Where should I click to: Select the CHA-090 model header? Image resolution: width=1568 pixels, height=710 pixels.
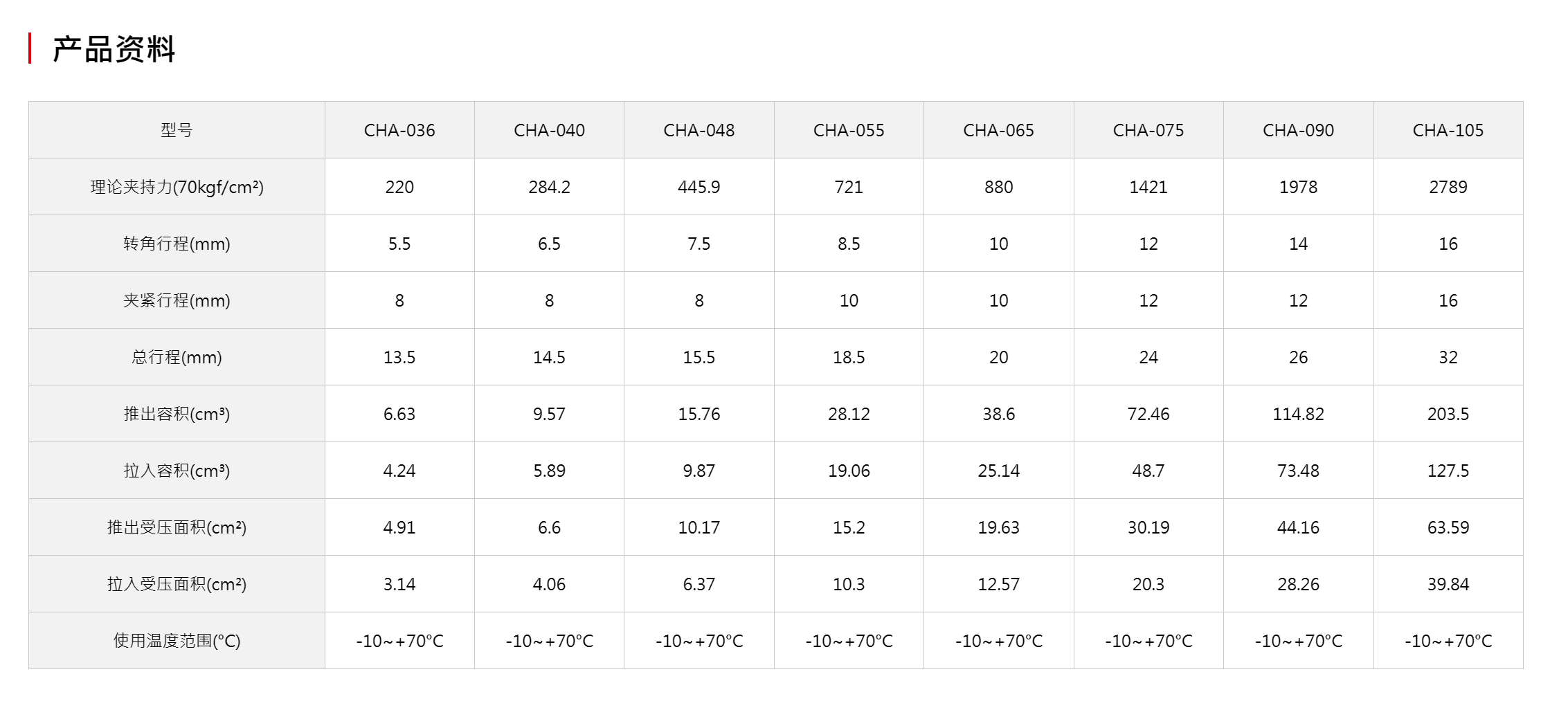tap(1298, 130)
